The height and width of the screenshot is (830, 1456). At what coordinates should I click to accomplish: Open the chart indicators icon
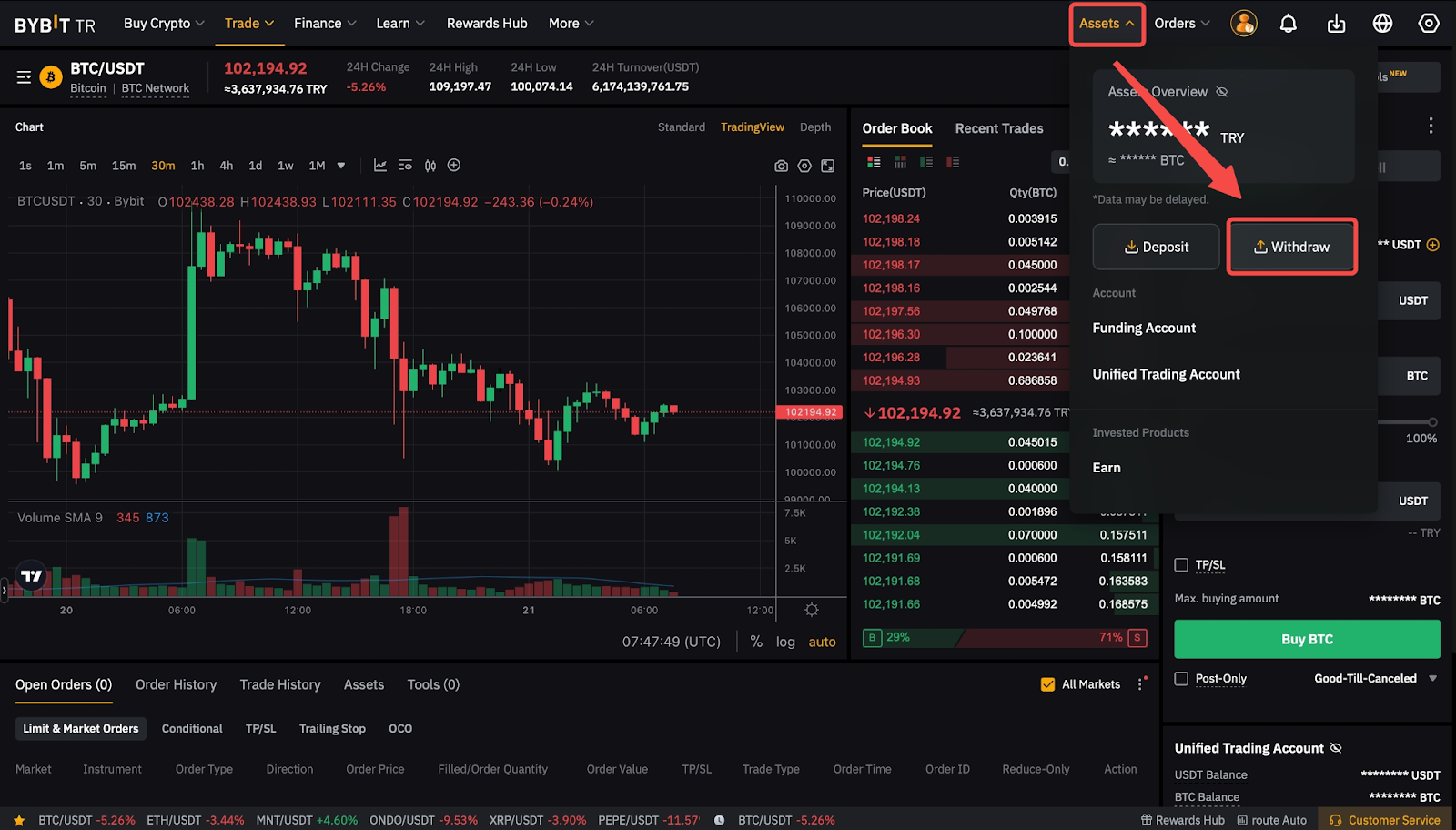(380, 166)
